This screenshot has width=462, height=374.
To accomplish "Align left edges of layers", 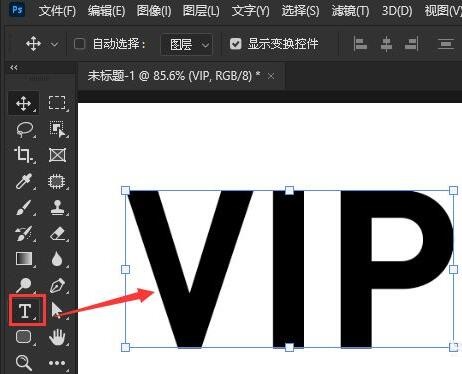I will click(x=360, y=44).
